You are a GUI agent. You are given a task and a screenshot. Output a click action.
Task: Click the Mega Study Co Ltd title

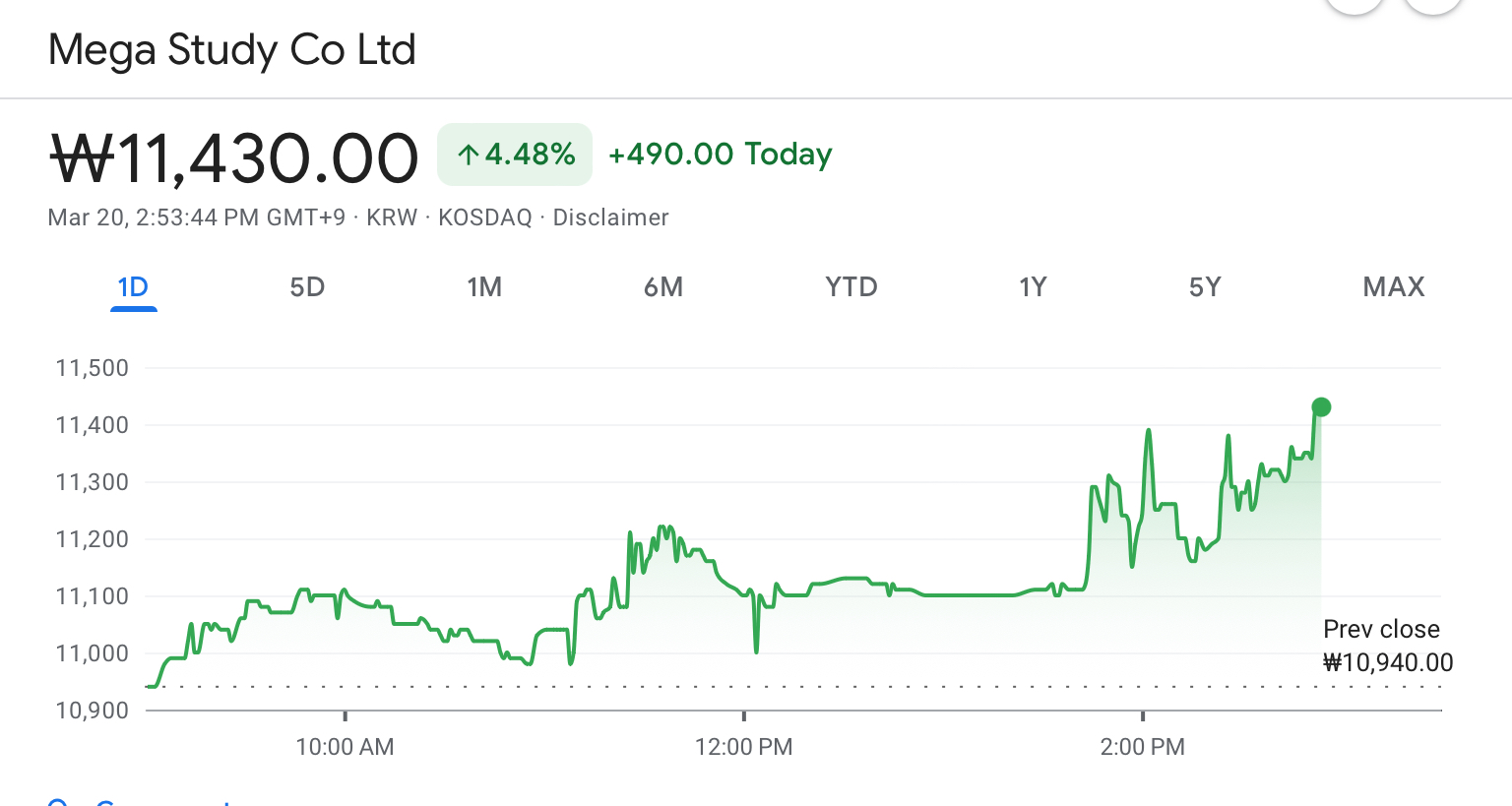pyautogui.click(x=232, y=49)
